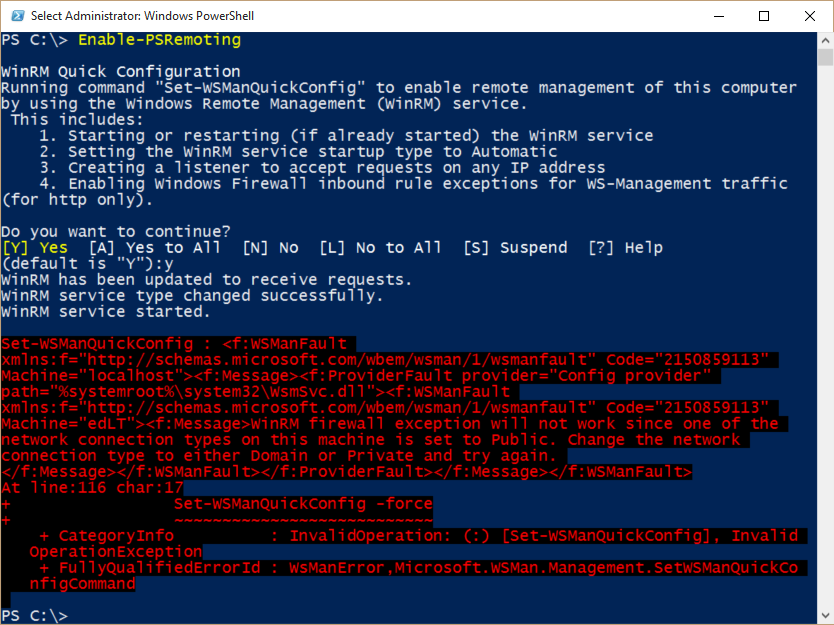Image resolution: width=834 pixels, height=625 pixels.
Task: Click the vertical scrollbar thumb
Action: 825,57
